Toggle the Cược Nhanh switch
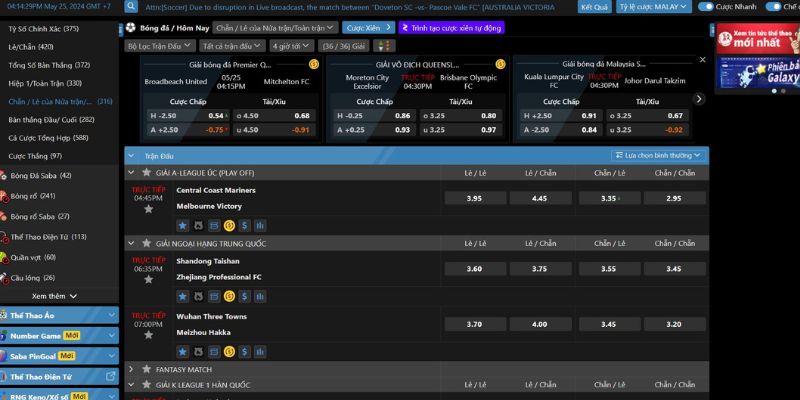 [x=705, y=6]
